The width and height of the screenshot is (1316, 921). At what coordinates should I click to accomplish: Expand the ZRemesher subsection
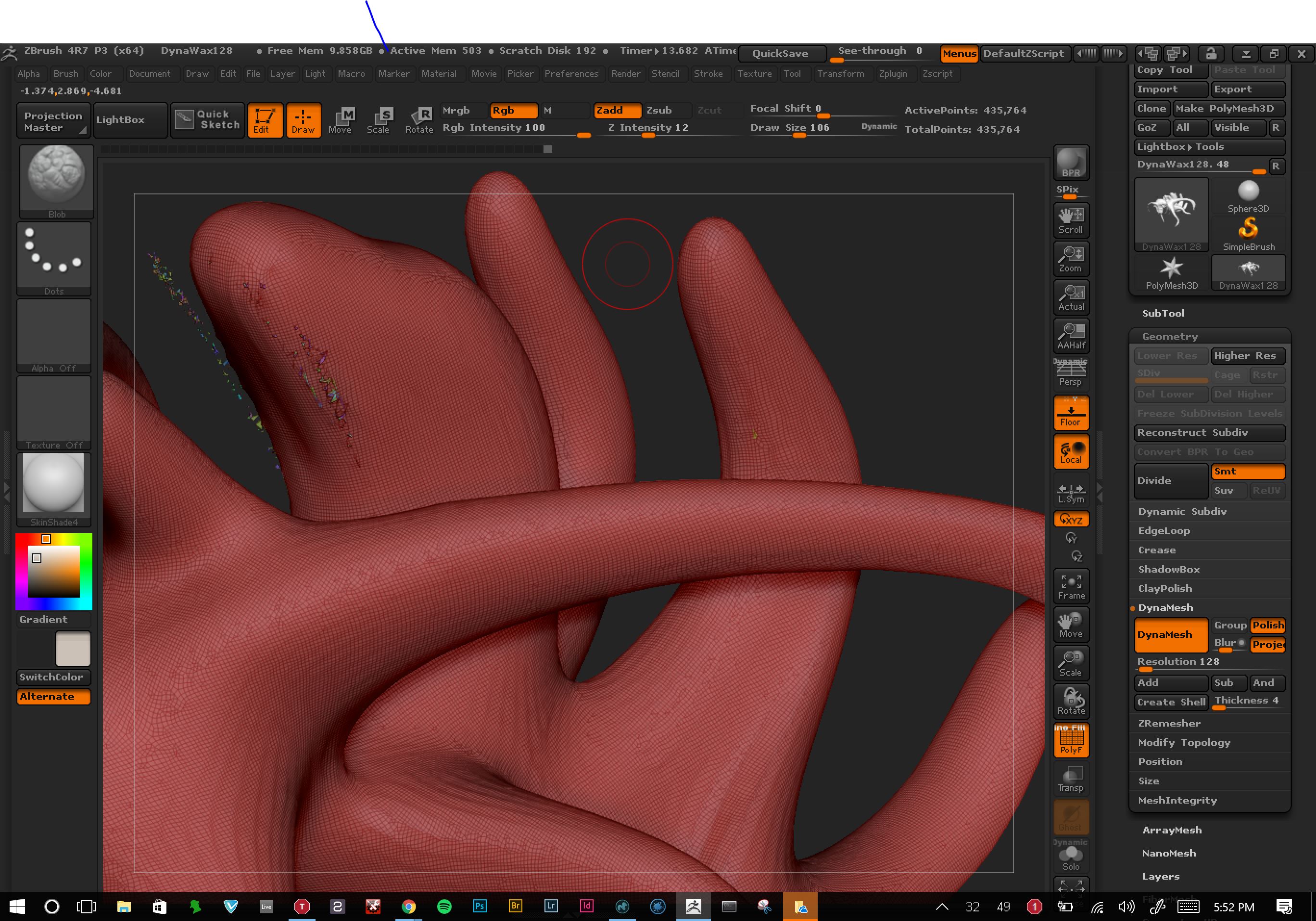tap(1169, 723)
